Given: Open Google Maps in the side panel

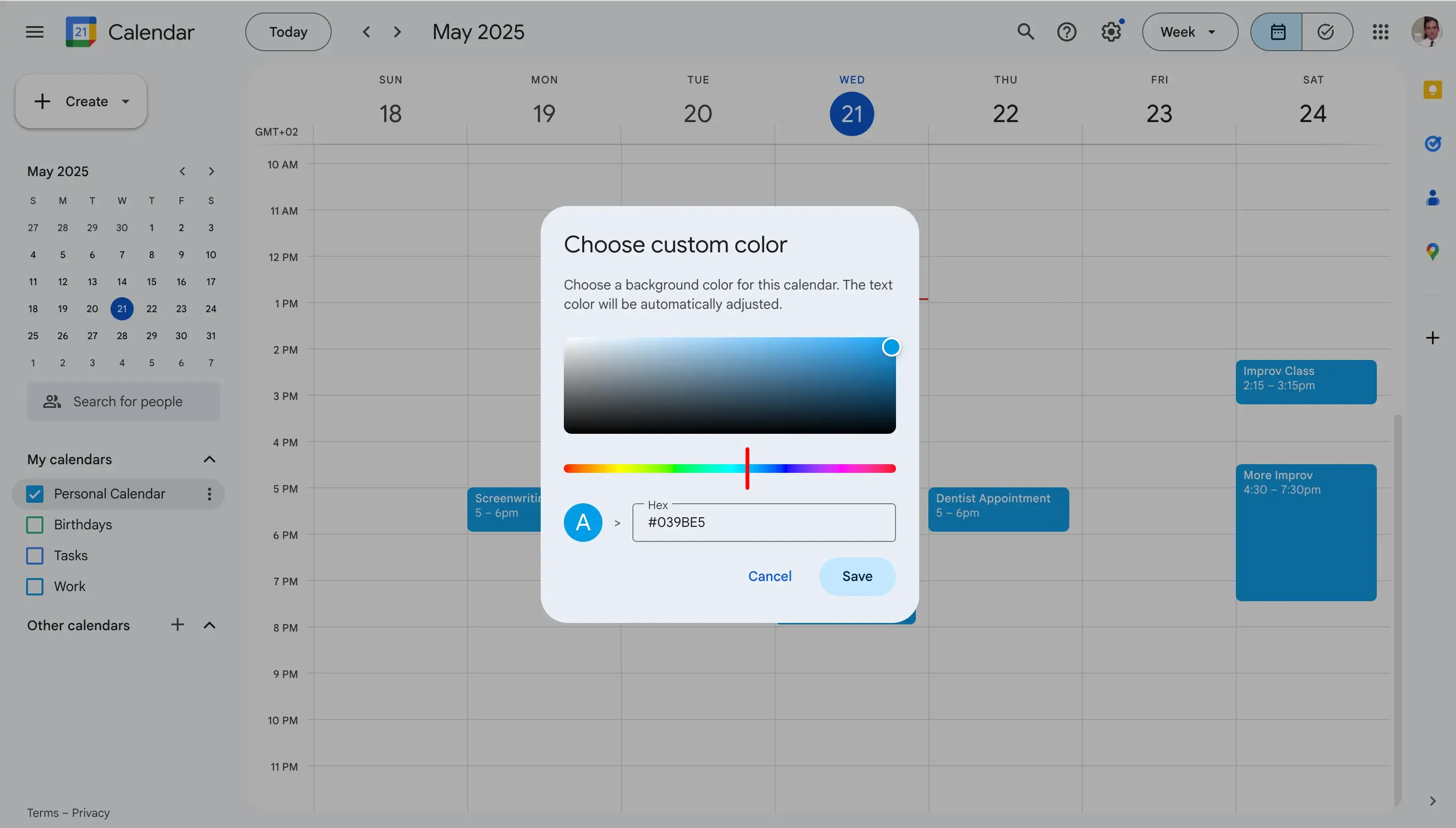Looking at the screenshot, I should click(1433, 251).
